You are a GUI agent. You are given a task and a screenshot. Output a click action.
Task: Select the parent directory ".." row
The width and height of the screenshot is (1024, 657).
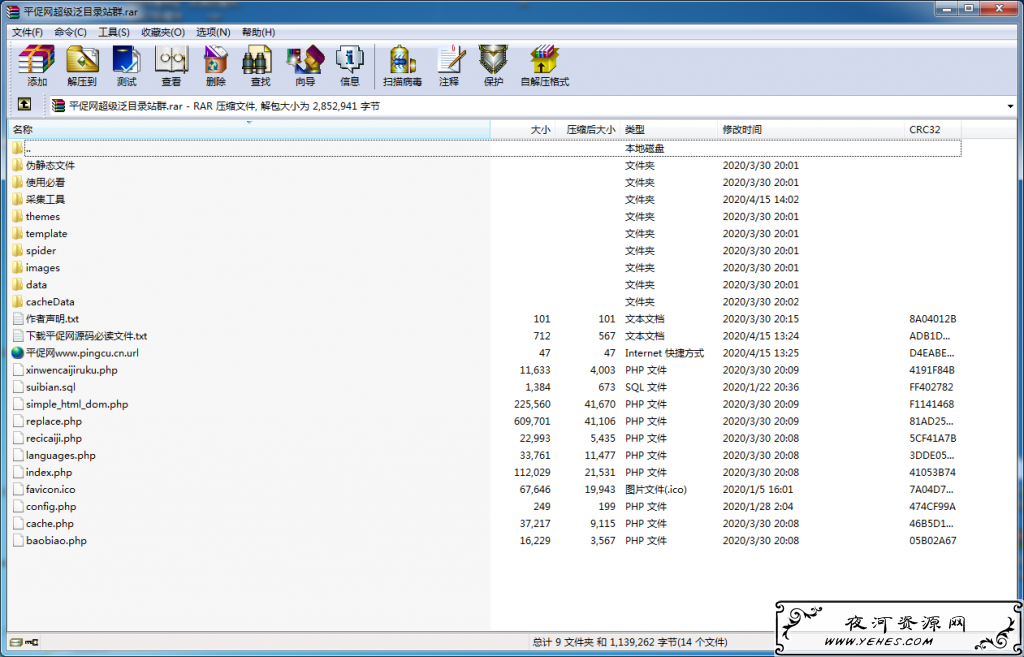coord(485,148)
